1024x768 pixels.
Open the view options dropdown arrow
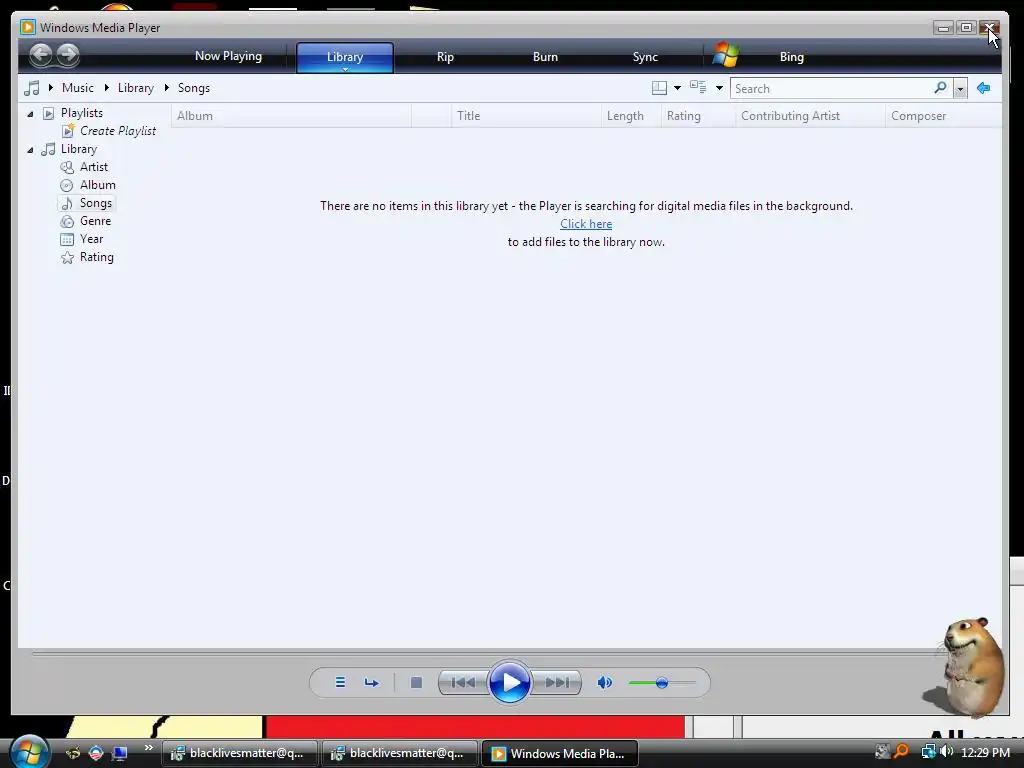[x=719, y=88]
